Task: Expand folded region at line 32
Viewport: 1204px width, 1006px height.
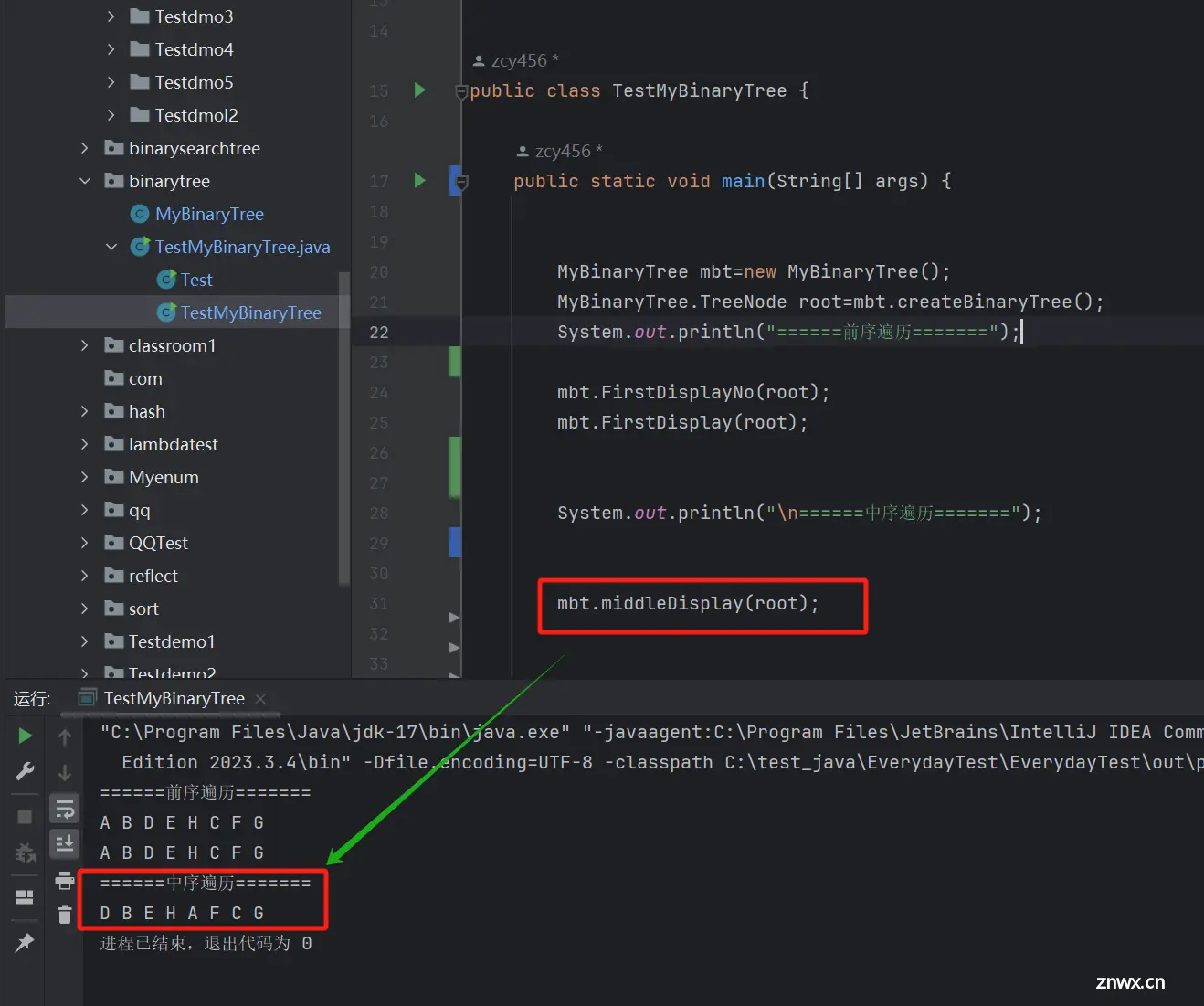Action: point(454,648)
